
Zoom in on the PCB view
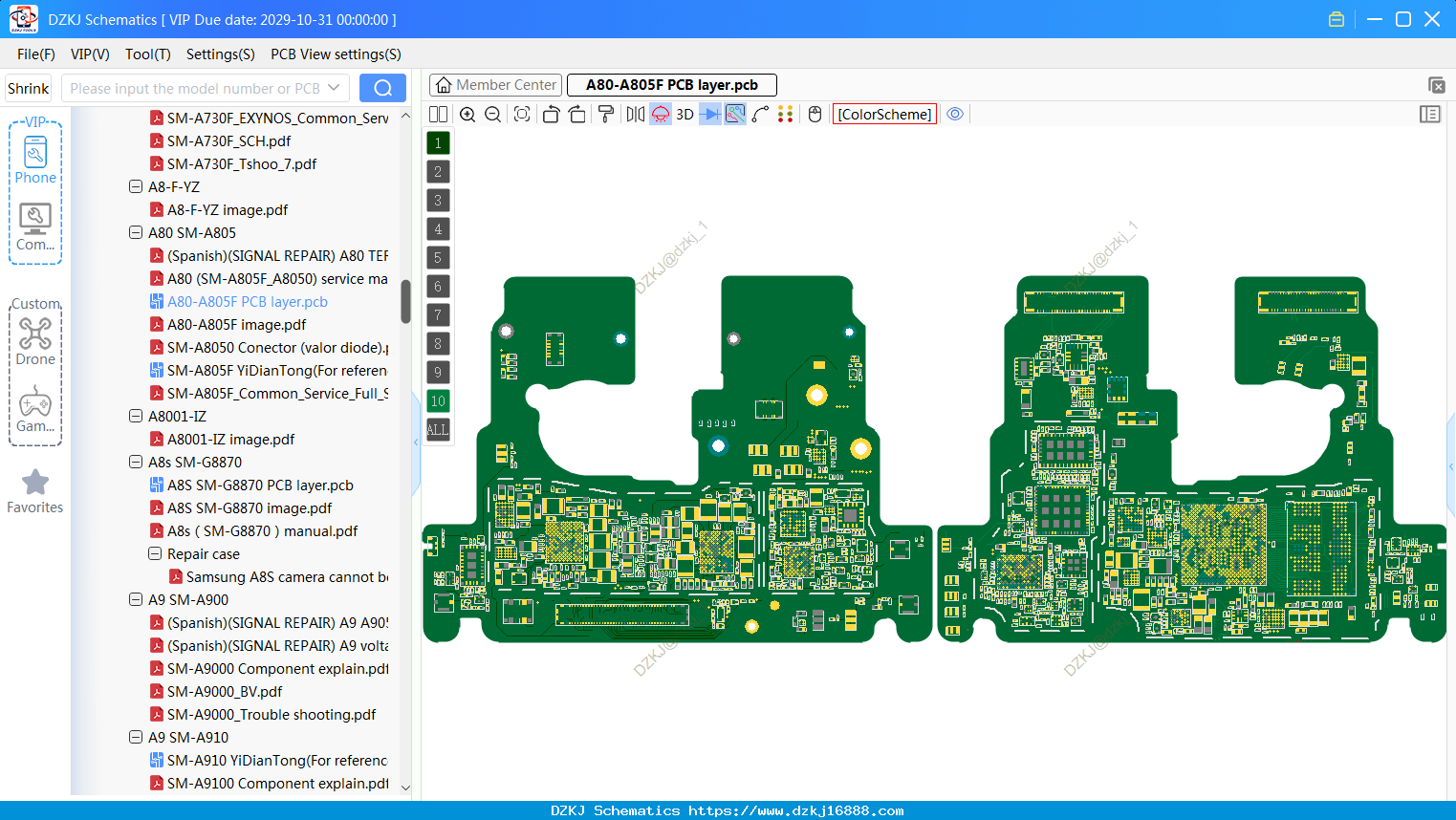(x=467, y=115)
